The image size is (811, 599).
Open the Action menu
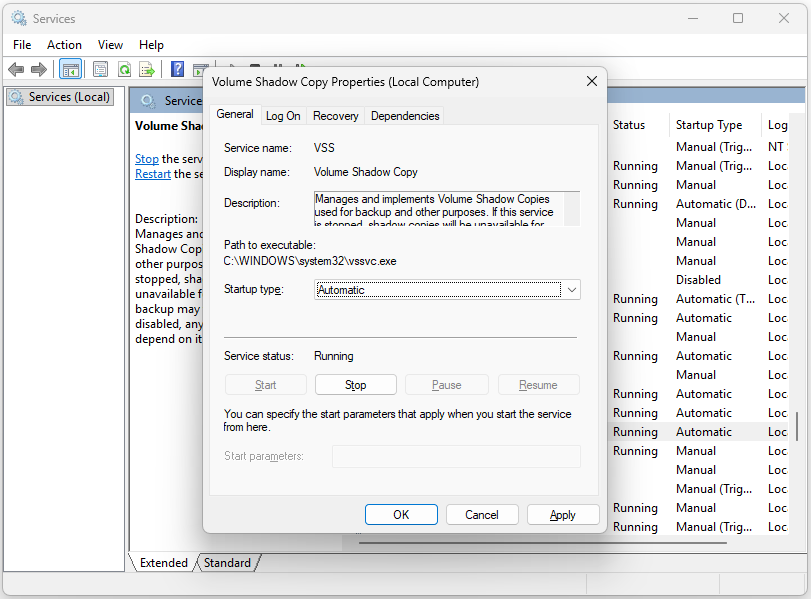[64, 45]
